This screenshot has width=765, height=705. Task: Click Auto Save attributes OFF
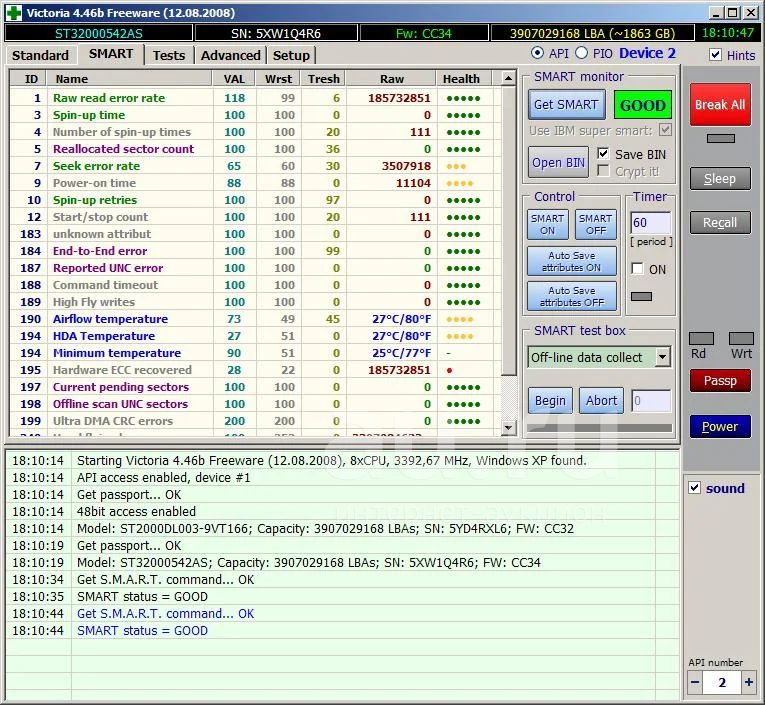[x=572, y=296]
